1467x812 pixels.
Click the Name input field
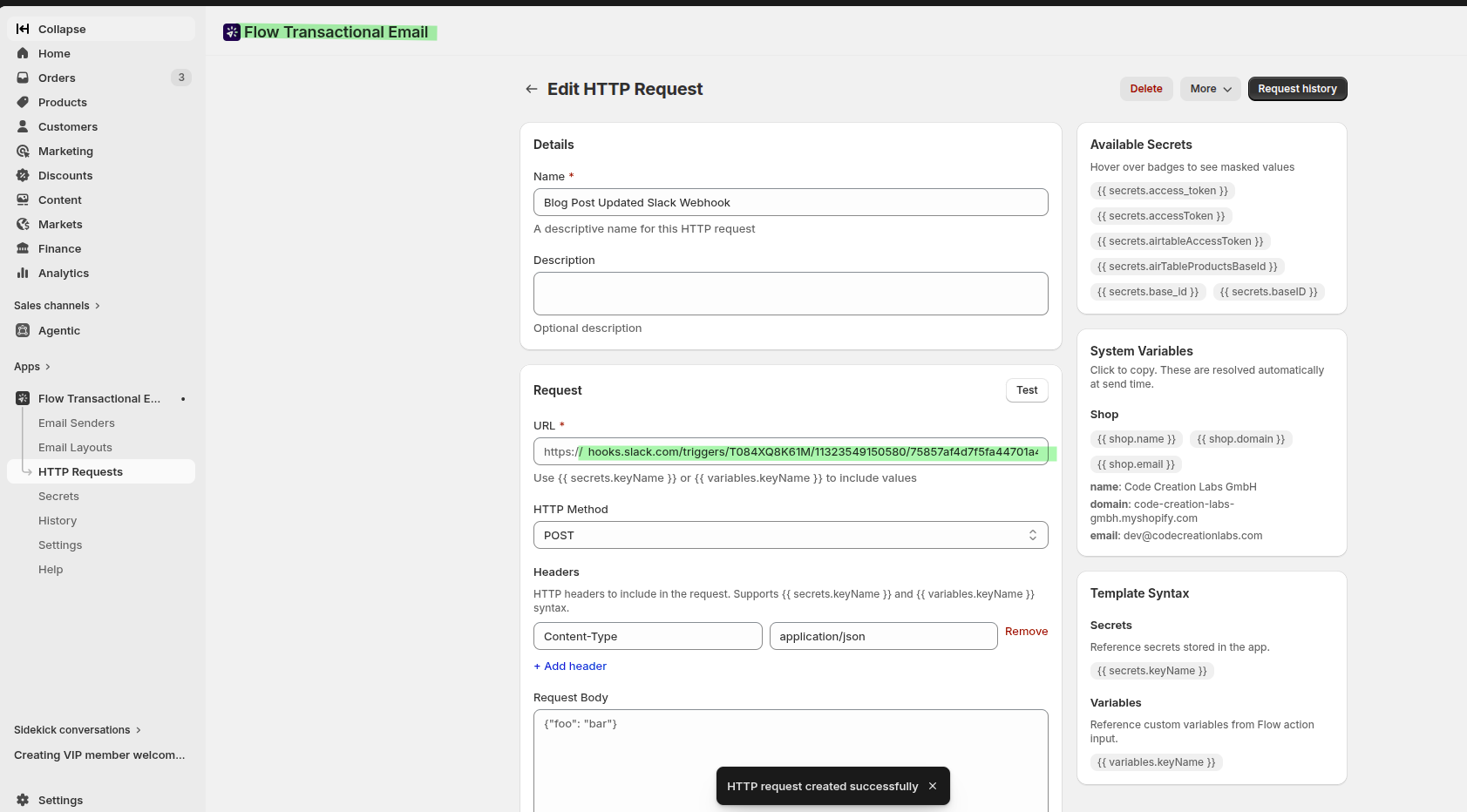791,202
